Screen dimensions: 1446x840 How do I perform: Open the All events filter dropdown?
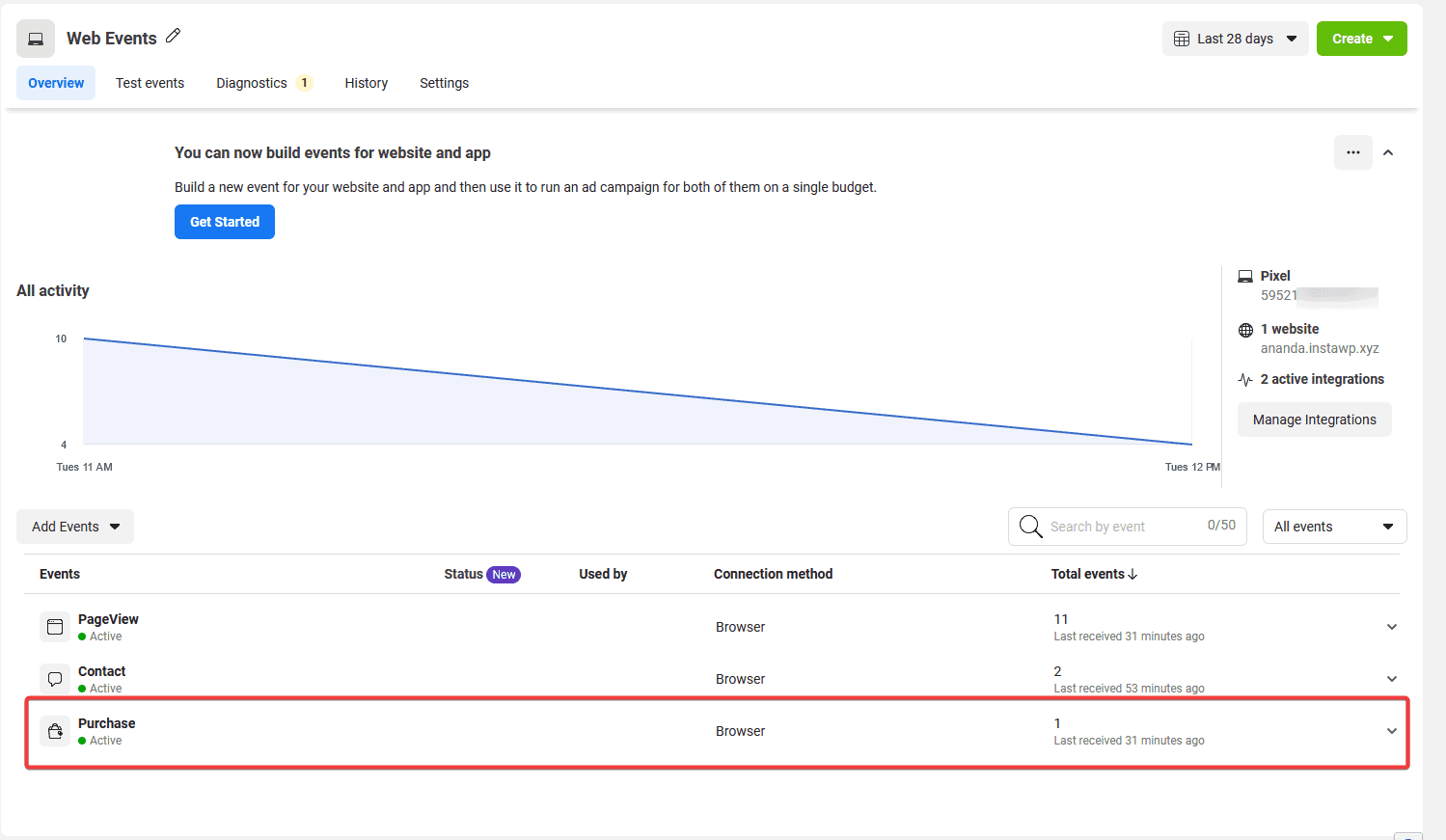(x=1334, y=527)
